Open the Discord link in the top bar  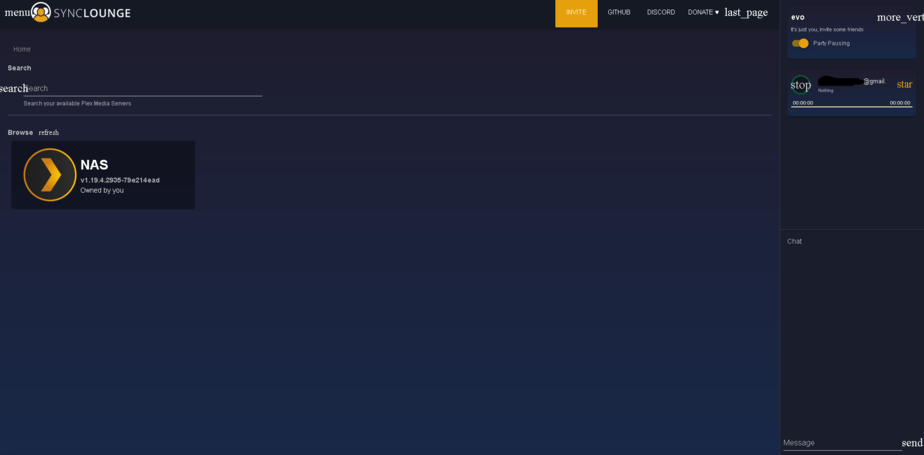coord(661,13)
